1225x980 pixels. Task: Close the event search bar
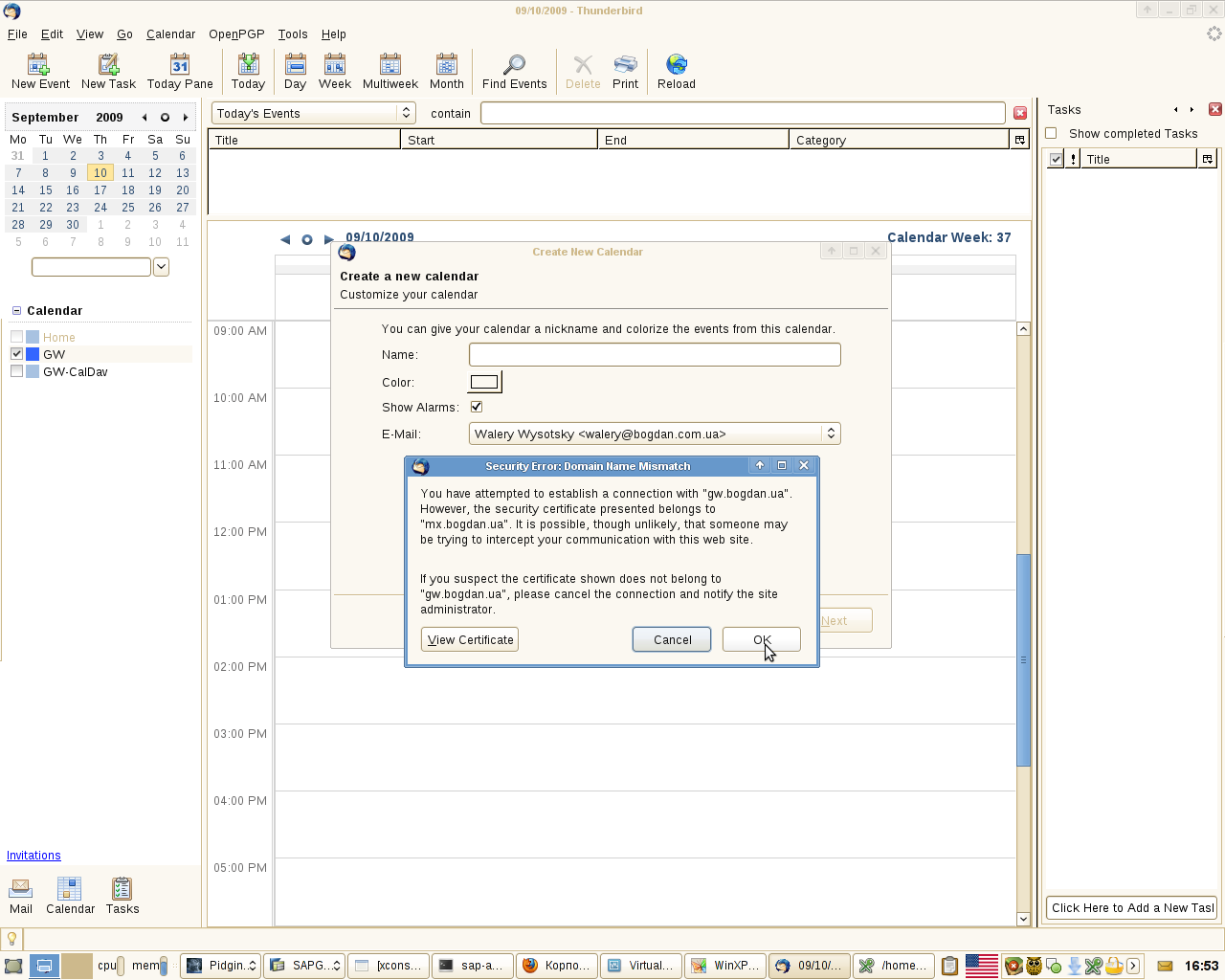[x=1020, y=113]
